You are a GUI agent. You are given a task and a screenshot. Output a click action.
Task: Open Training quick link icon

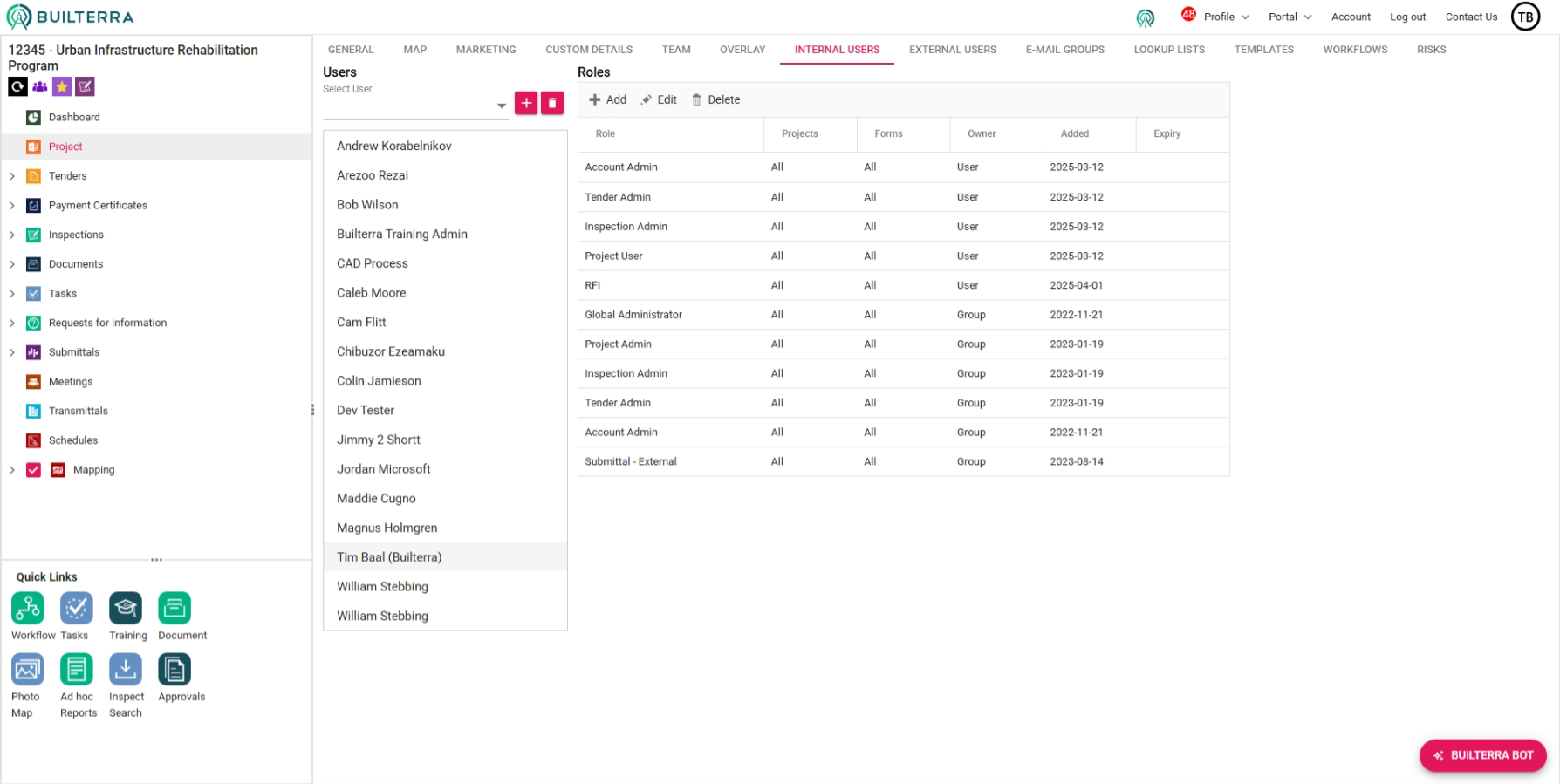point(126,608)
